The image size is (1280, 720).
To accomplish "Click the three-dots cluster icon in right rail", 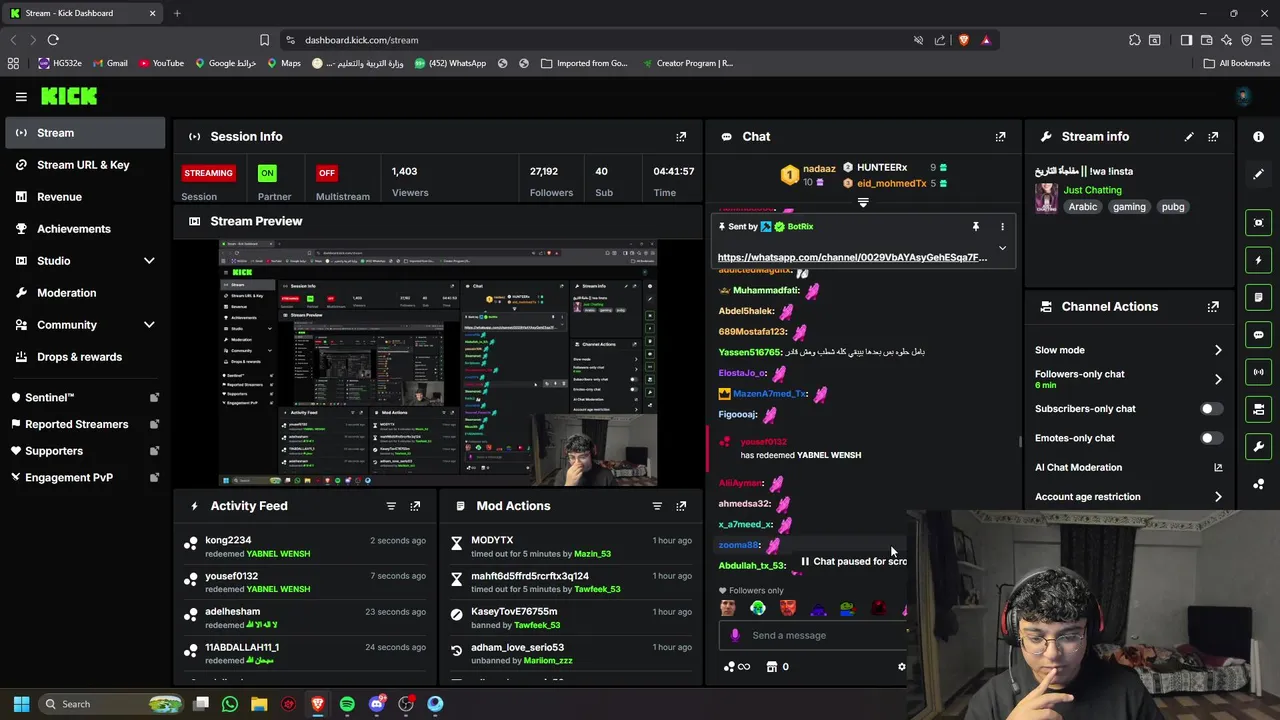I will (1259, 484).
